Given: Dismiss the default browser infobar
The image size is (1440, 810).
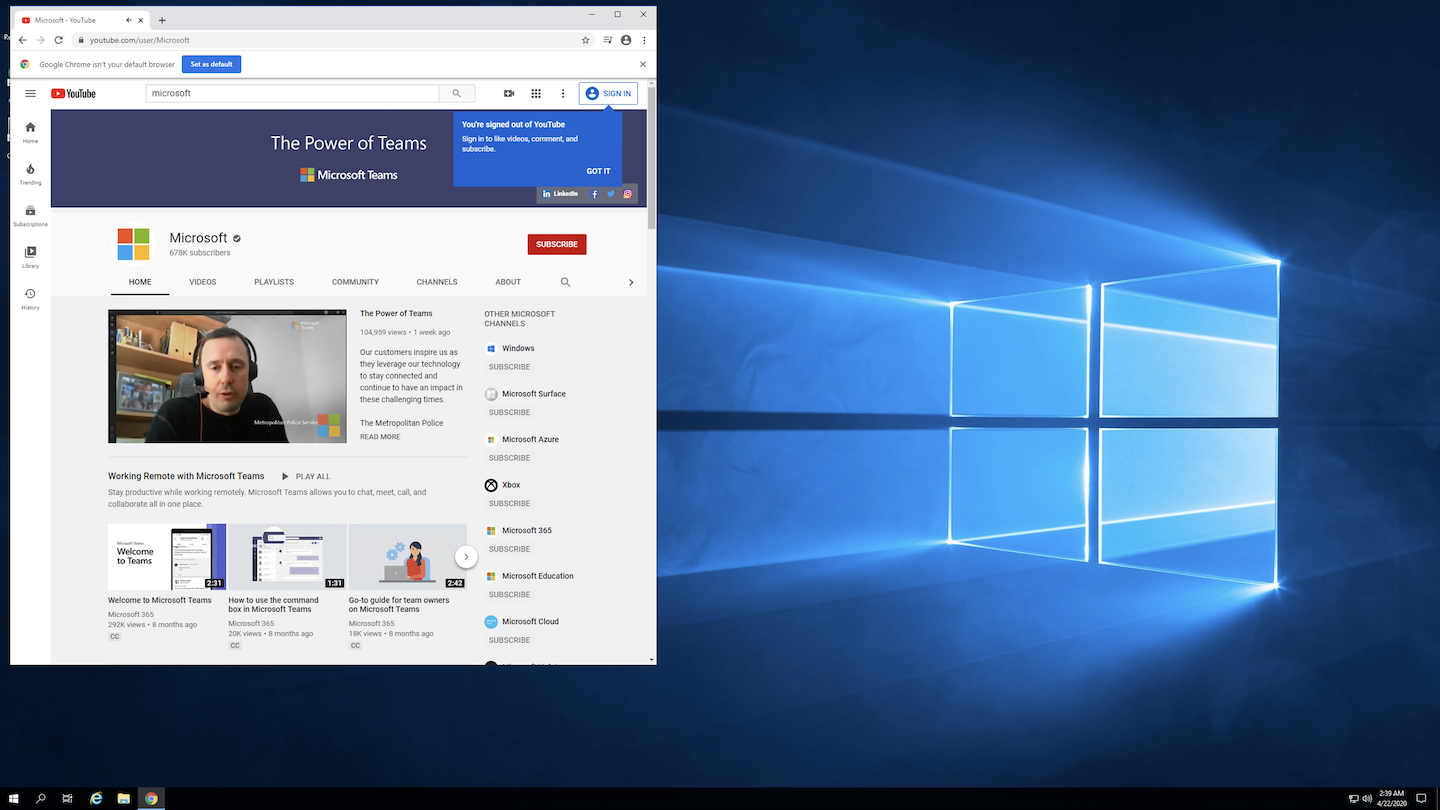Looking at the screenshot, I should (x=642, y=64).
